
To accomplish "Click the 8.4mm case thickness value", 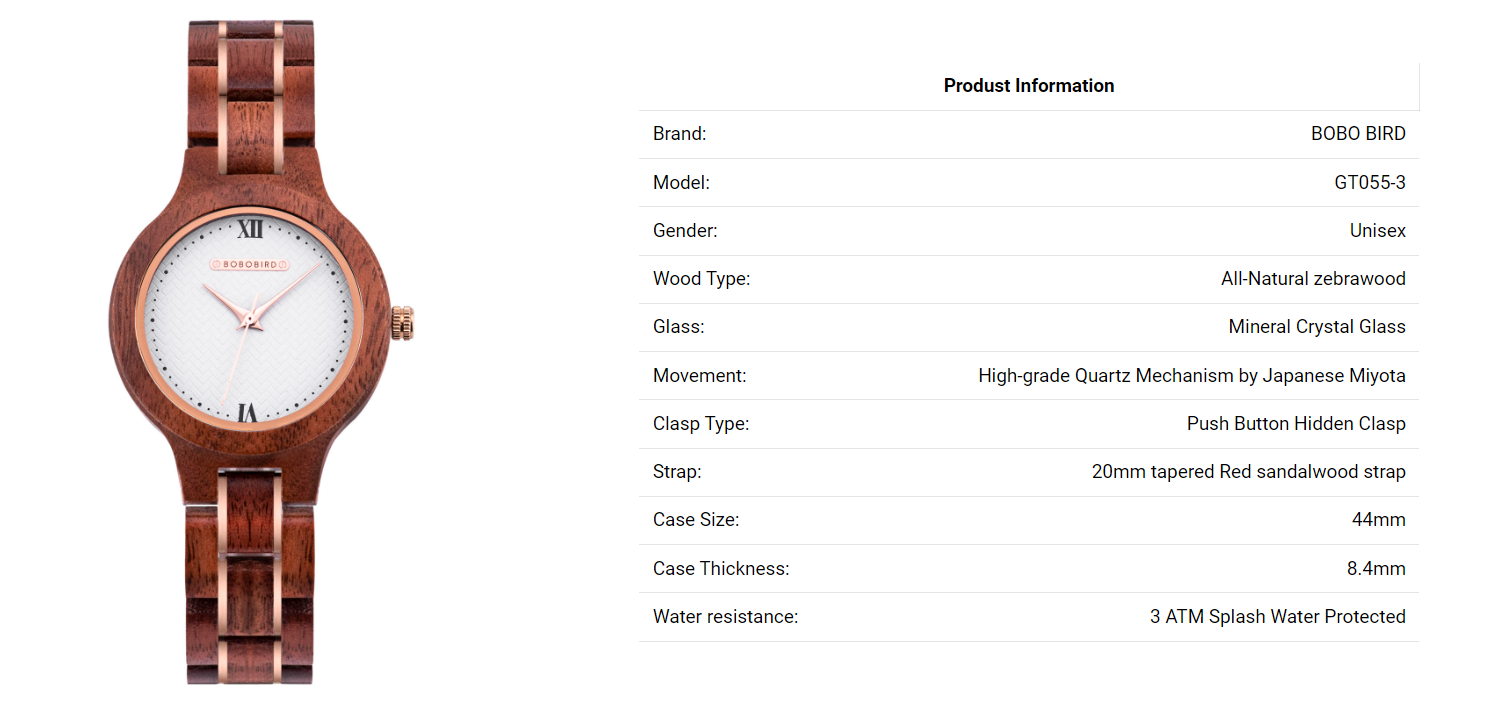I will (x=1376, y=569).
